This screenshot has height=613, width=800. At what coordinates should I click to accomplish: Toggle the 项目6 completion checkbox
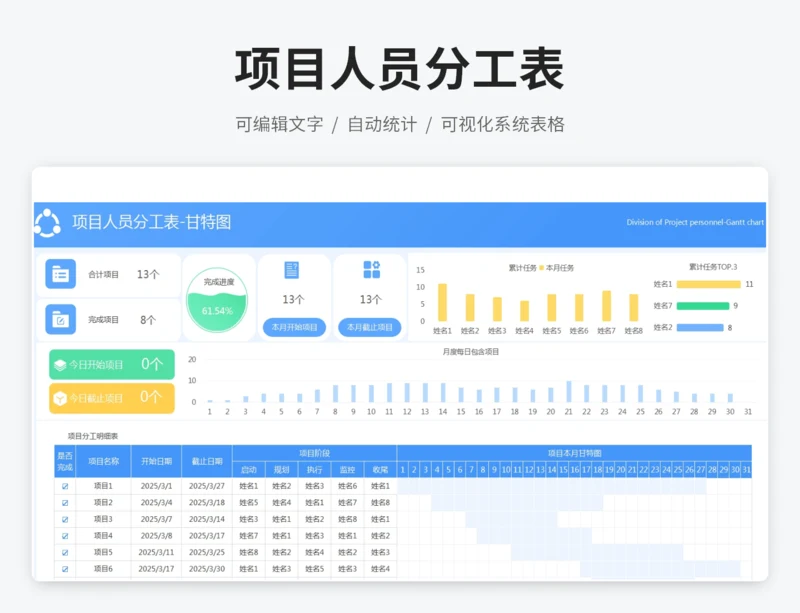[65, 569]
